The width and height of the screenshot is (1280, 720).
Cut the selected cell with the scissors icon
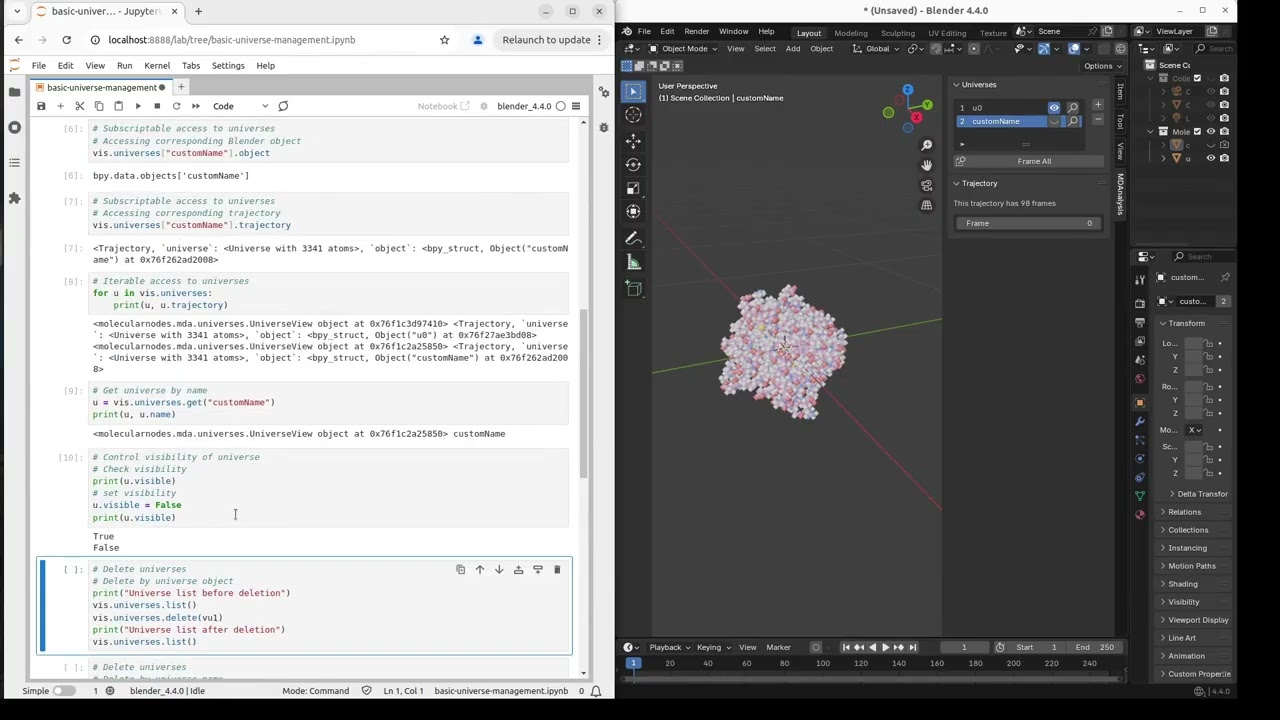(80, 106)
